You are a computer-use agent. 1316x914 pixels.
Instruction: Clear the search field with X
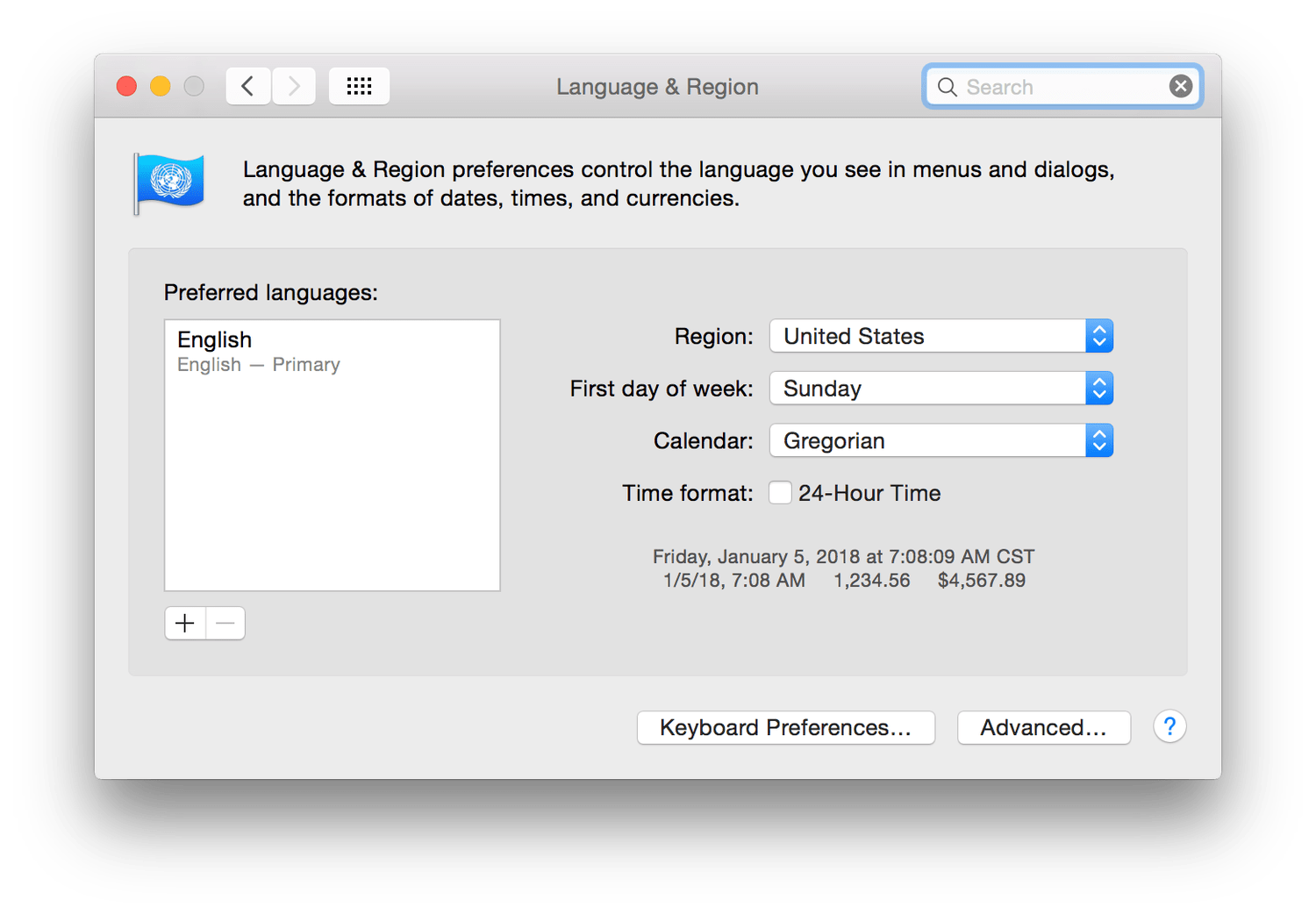pos(1180,86)
